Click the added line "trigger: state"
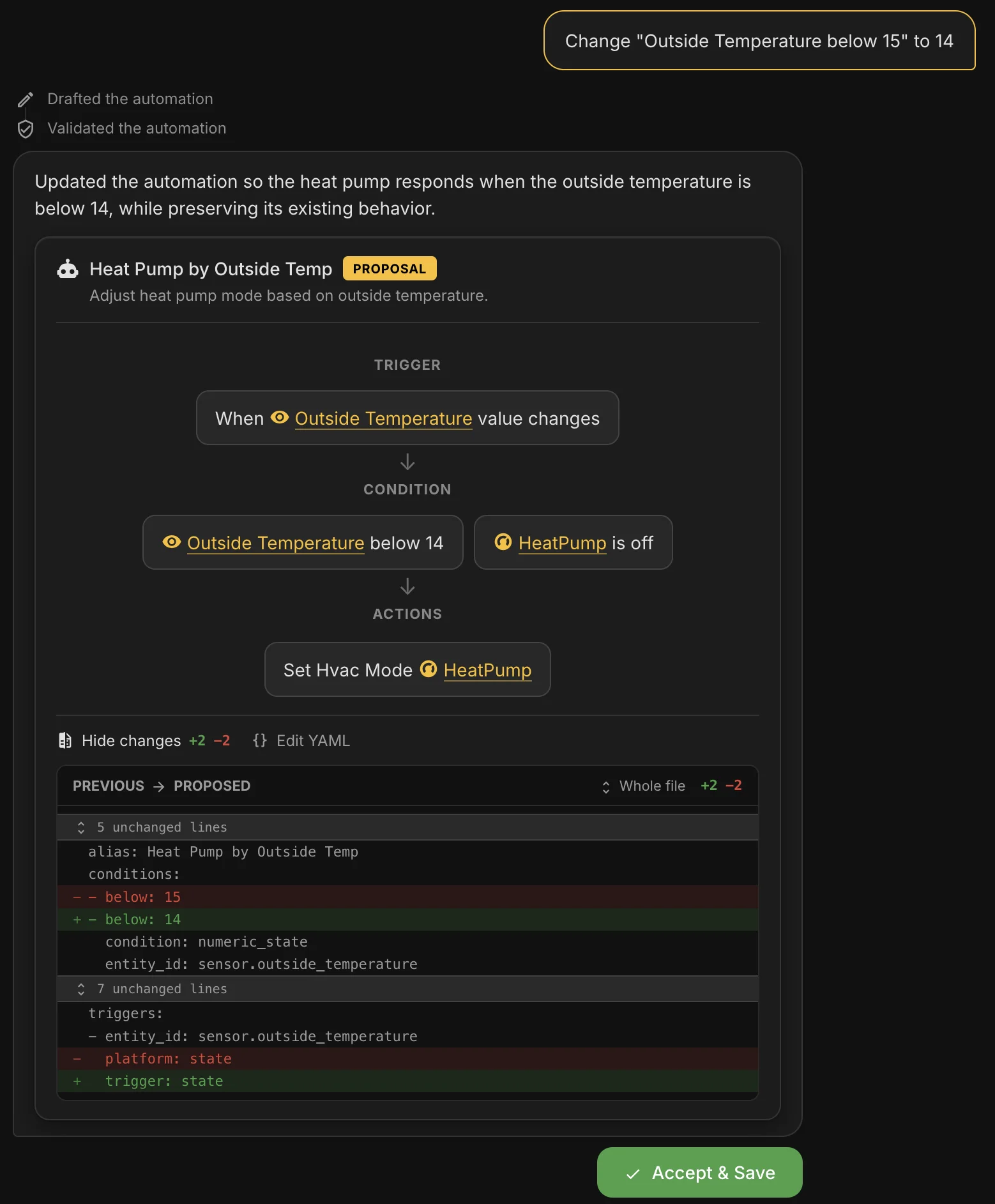995x1204 pixels. (x=407, y=1081)
